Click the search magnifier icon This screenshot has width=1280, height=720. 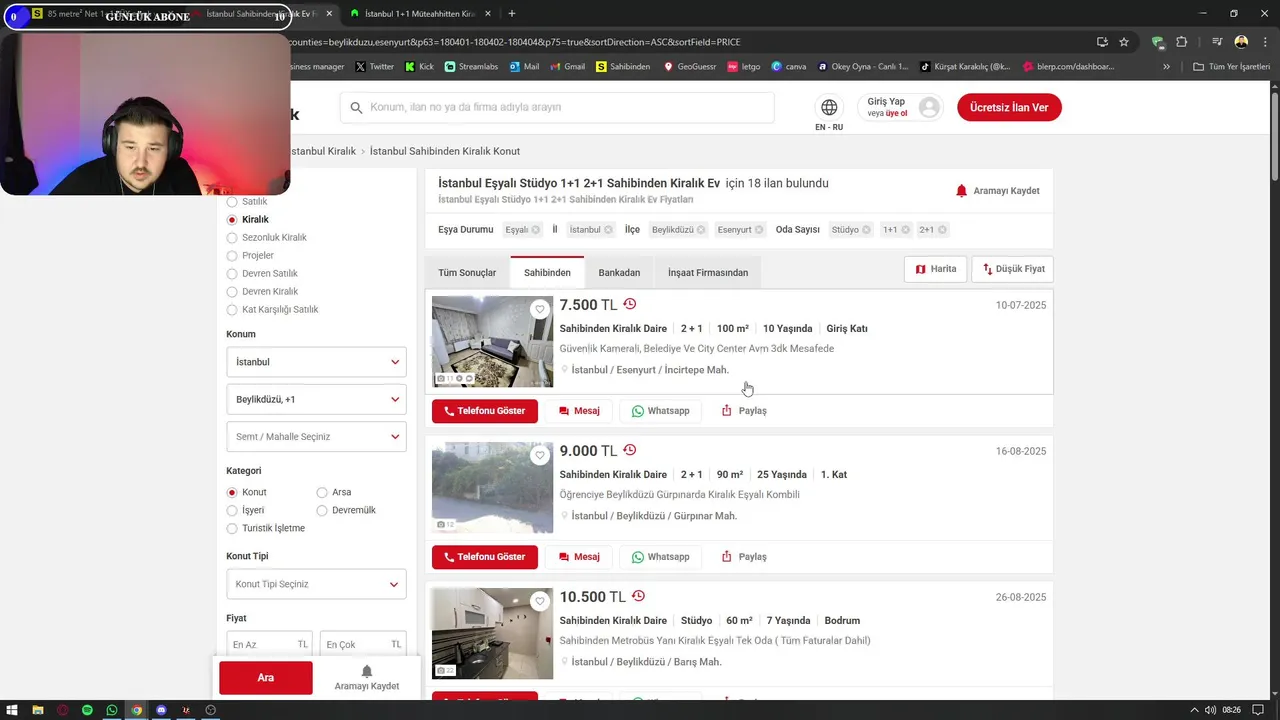coord(356,107)
